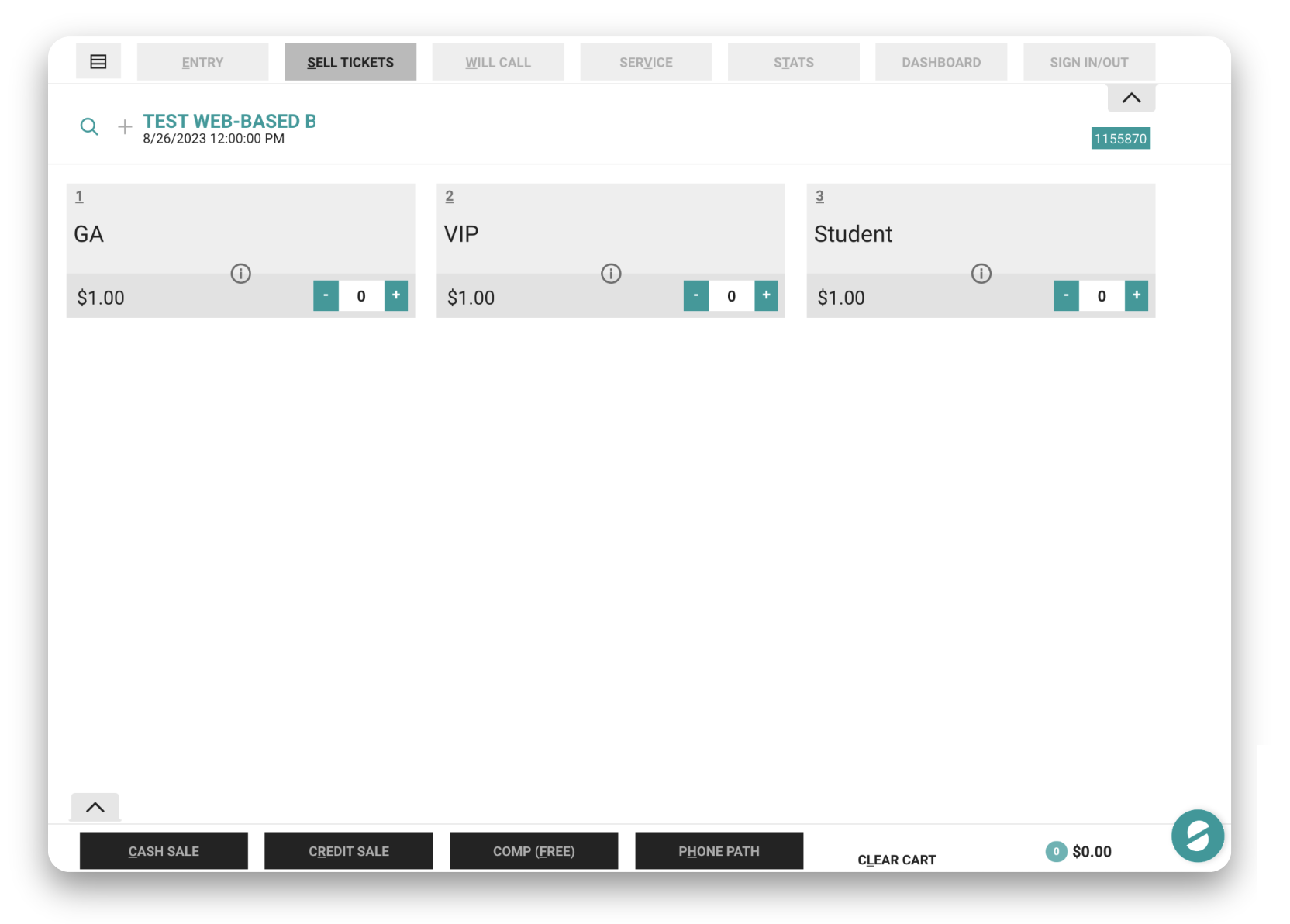The width and height of the screenshot is (1290, 924).
Task: Click the plus icon beside event title
Action: coord(124,126)
